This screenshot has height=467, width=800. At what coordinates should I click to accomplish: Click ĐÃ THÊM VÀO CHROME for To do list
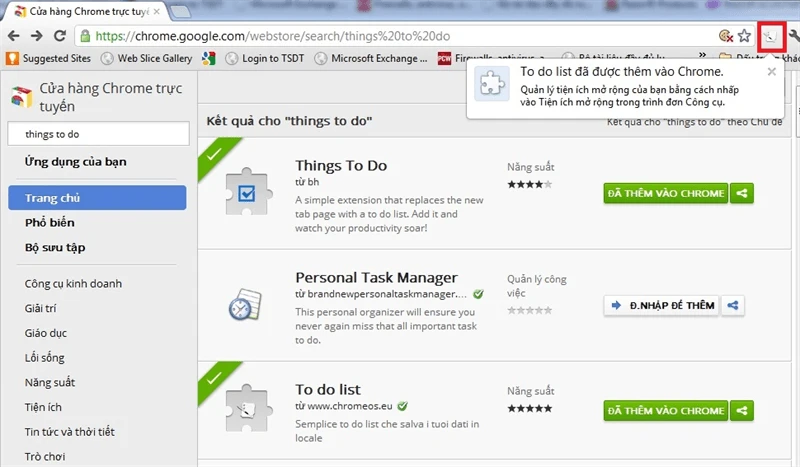click(x=666, y=411)
